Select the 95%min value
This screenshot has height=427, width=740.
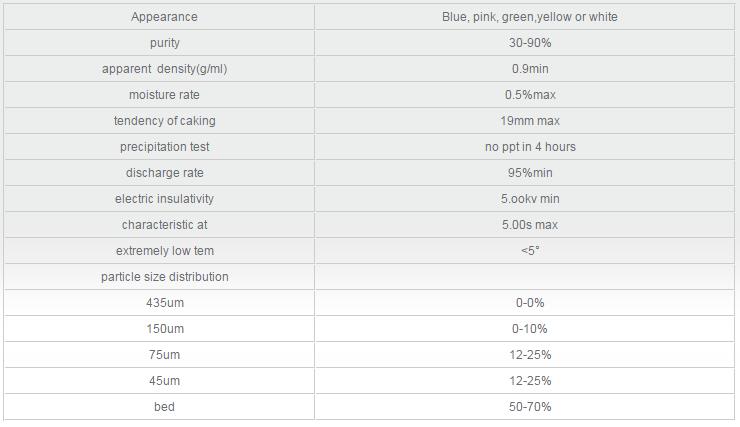point(530,173)
